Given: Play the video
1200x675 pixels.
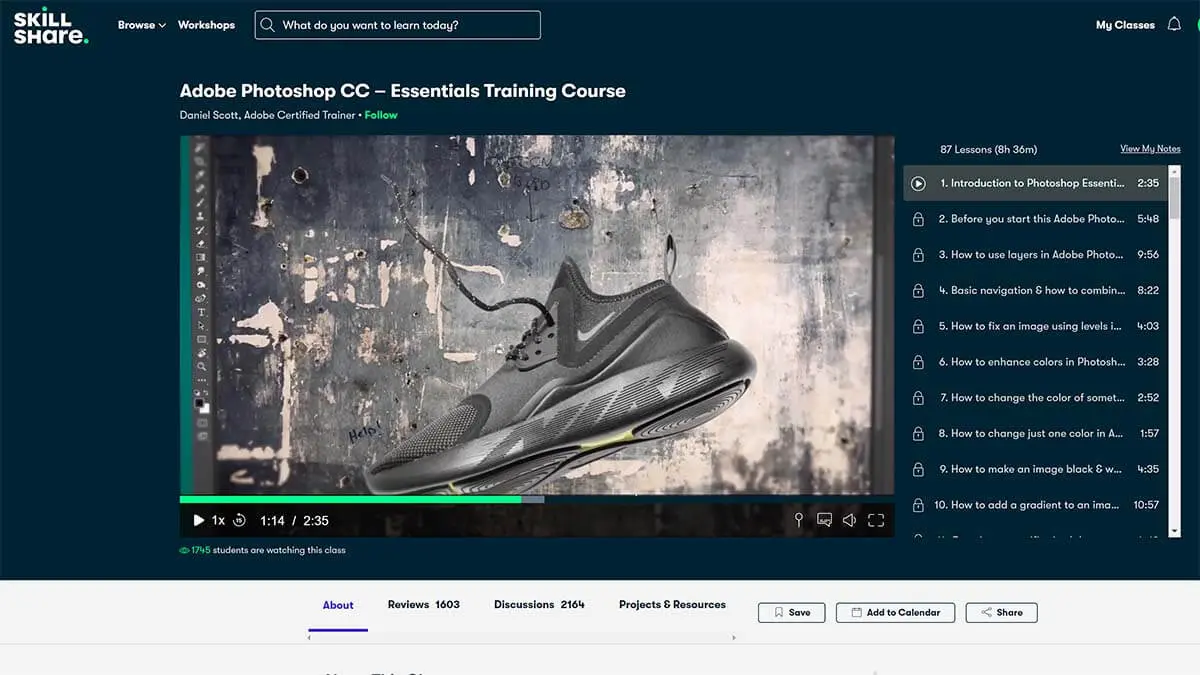Looking at the screenshot, I should click(198, 520).
